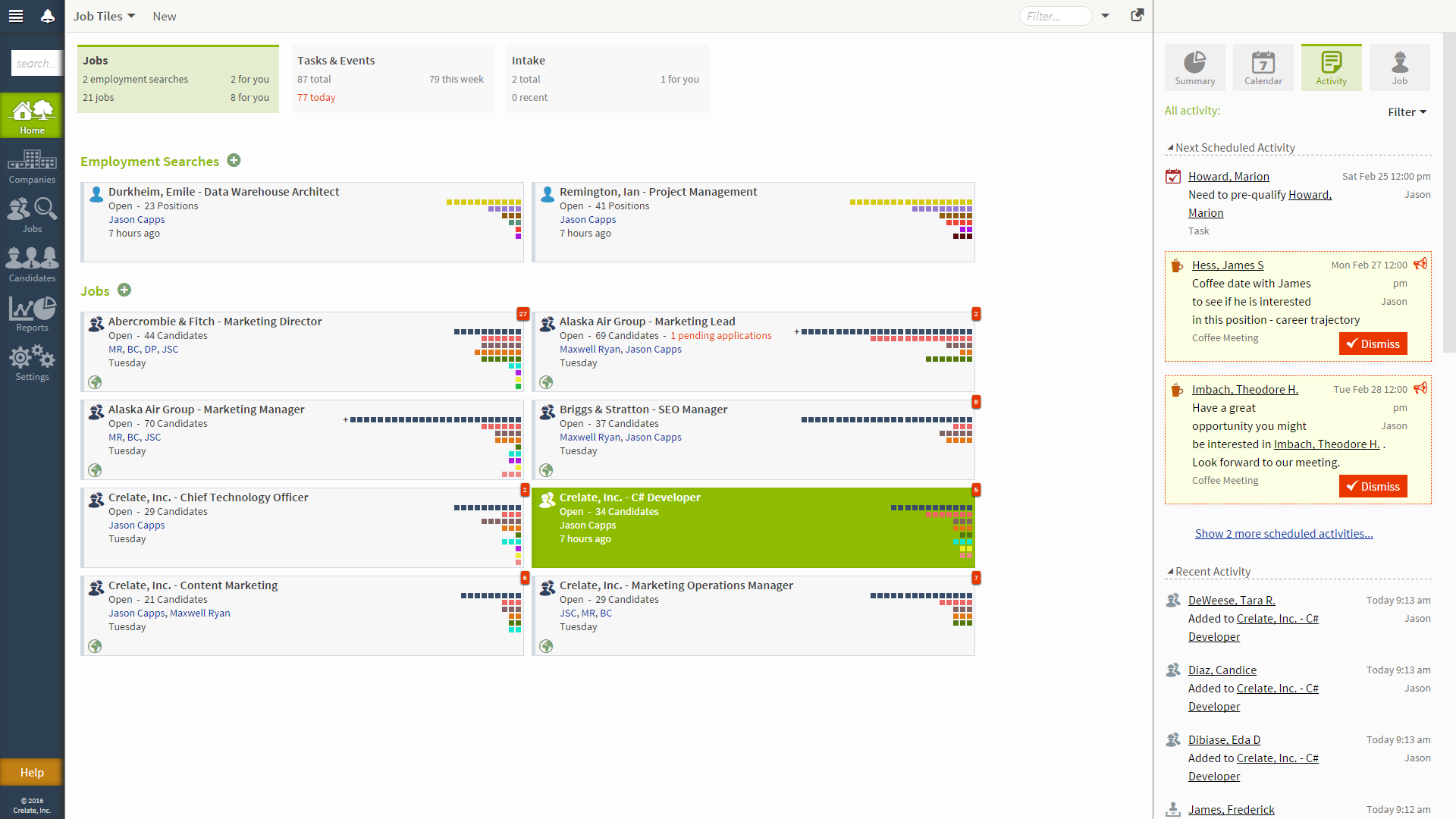Collapse the Recent Activity section
The image size is (1456, 819).
tap(1170, 572)
